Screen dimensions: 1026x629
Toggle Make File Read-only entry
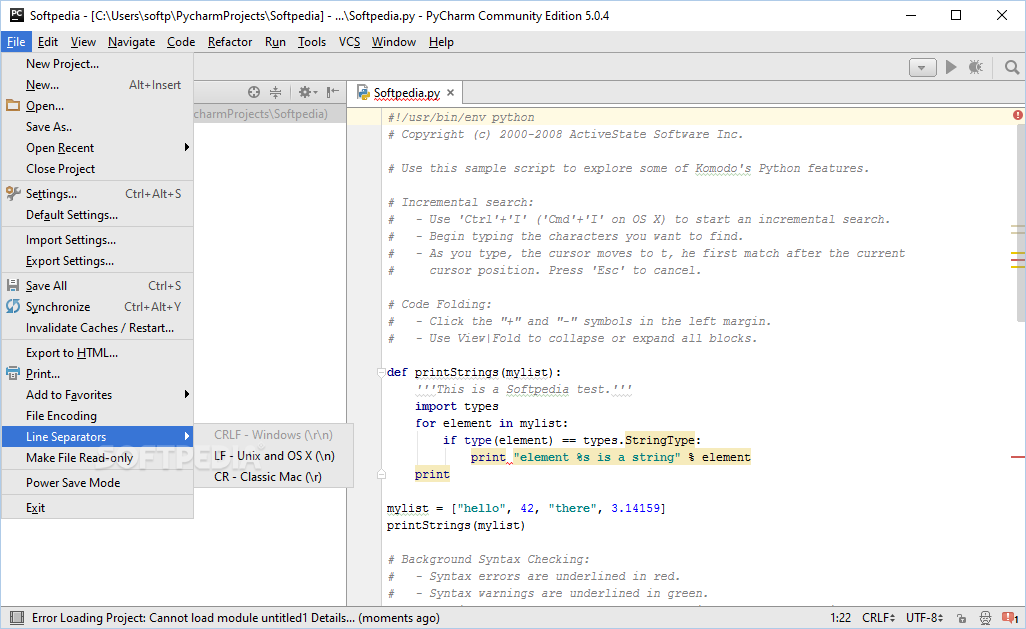(x=97, y=458)
